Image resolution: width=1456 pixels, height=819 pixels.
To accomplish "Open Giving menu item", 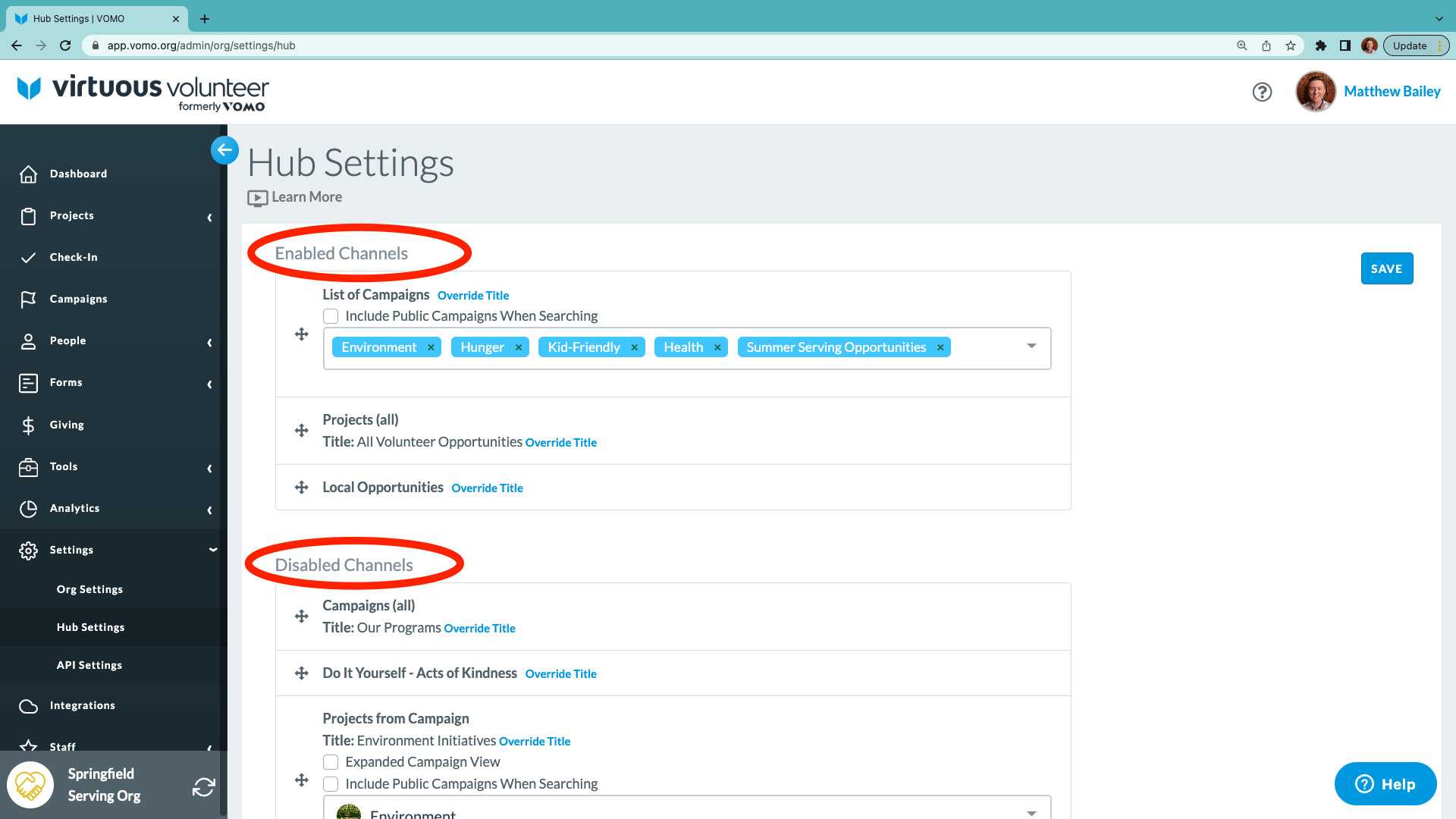I will pos(67,425).
